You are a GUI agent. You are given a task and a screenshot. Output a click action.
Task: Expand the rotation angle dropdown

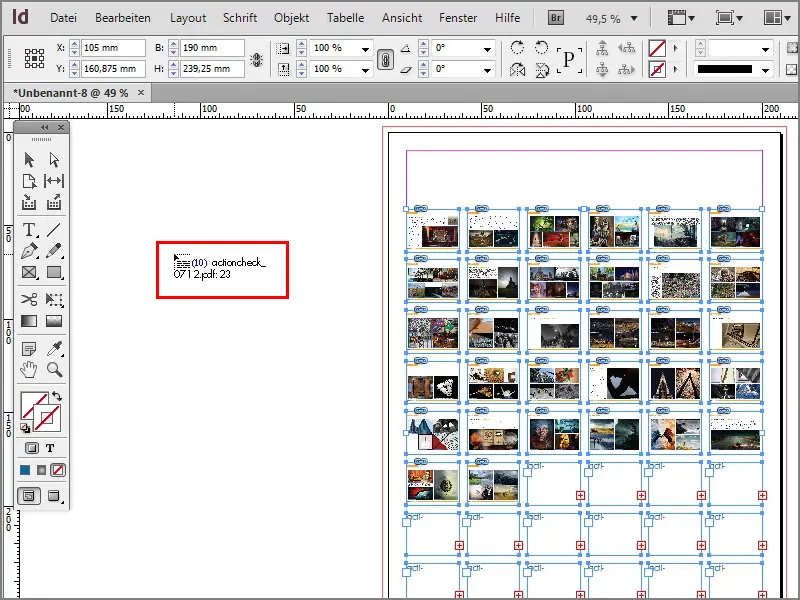pyautogui.click(x=488, y=47)
